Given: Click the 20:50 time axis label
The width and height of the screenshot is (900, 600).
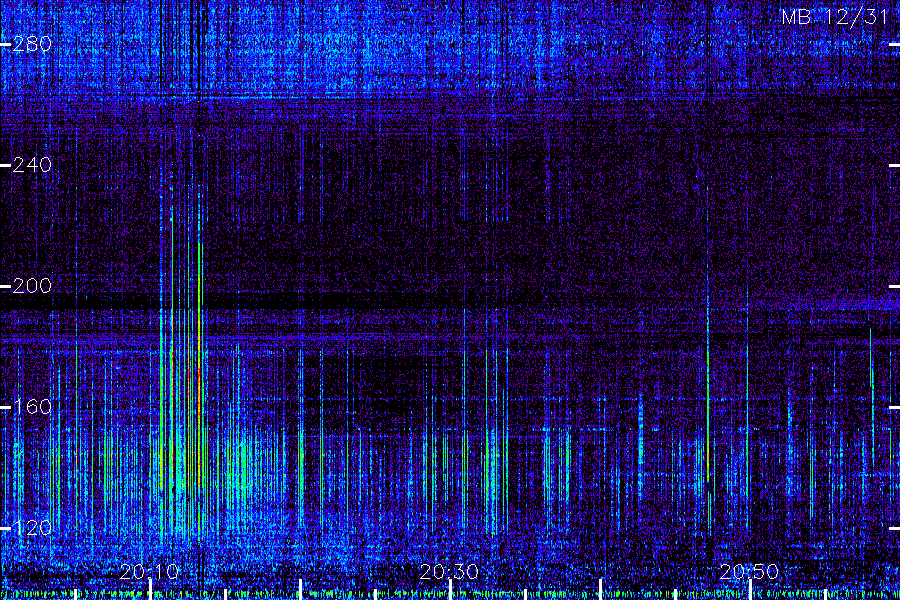Looking at the screenshot, I should (x=749, y=571).
